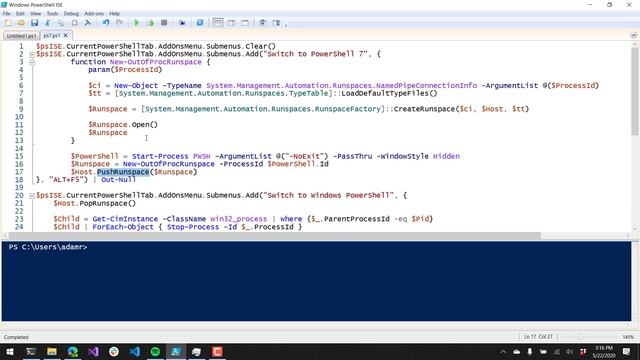Click Get-CimInstance on line 23

pos(125,219)
